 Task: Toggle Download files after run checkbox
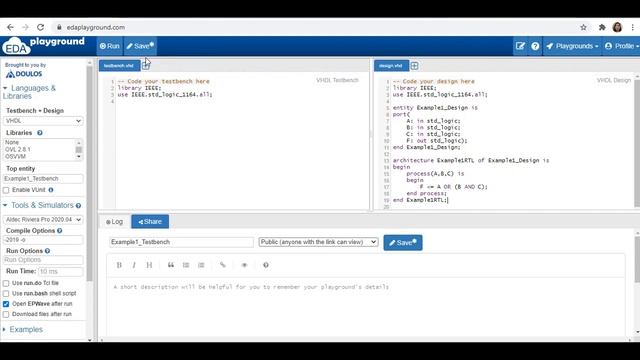click(x=6, y=314)
